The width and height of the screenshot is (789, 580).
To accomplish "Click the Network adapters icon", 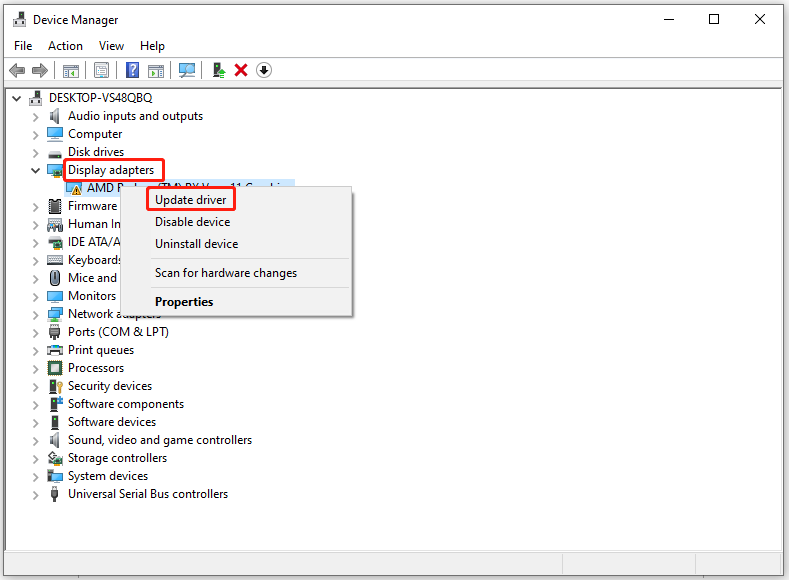I will pyautogui.click(x=55, y=314).
